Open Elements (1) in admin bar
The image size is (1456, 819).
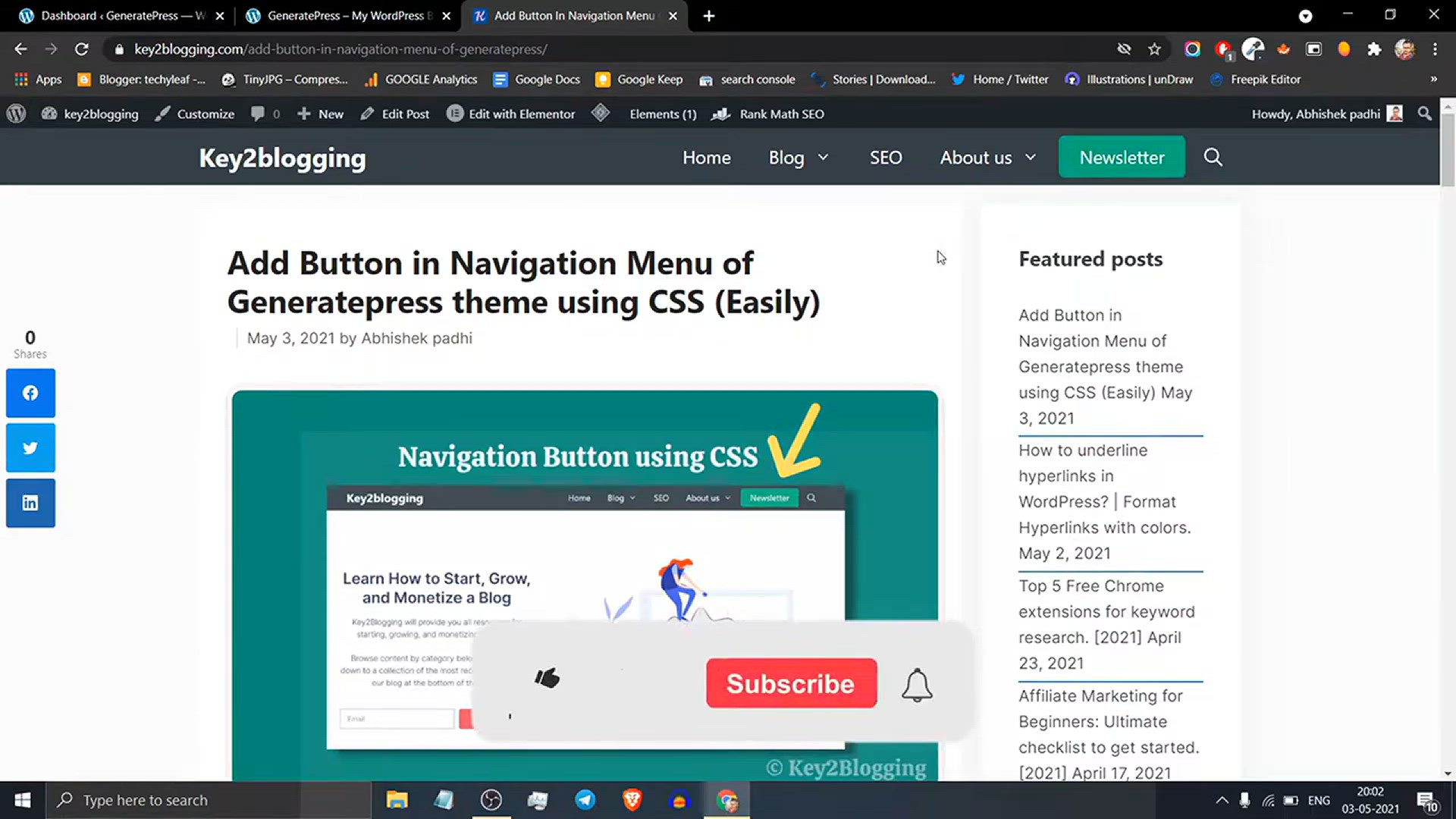point(663,114)
